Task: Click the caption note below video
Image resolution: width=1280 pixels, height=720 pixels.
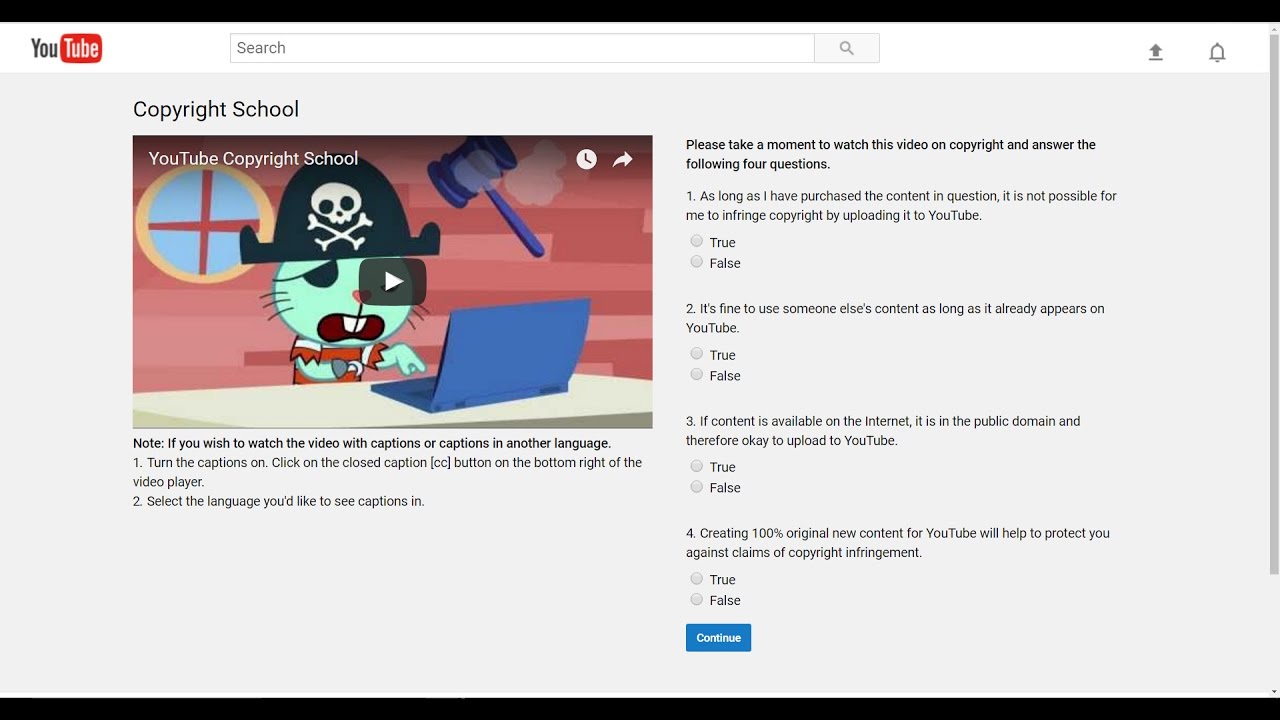Action: [x=372, y=443]
